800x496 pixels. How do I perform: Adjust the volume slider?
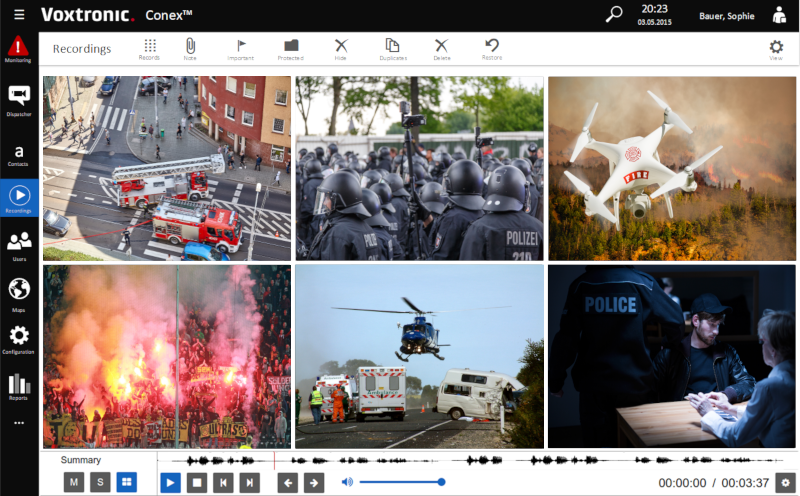[400, 482]
